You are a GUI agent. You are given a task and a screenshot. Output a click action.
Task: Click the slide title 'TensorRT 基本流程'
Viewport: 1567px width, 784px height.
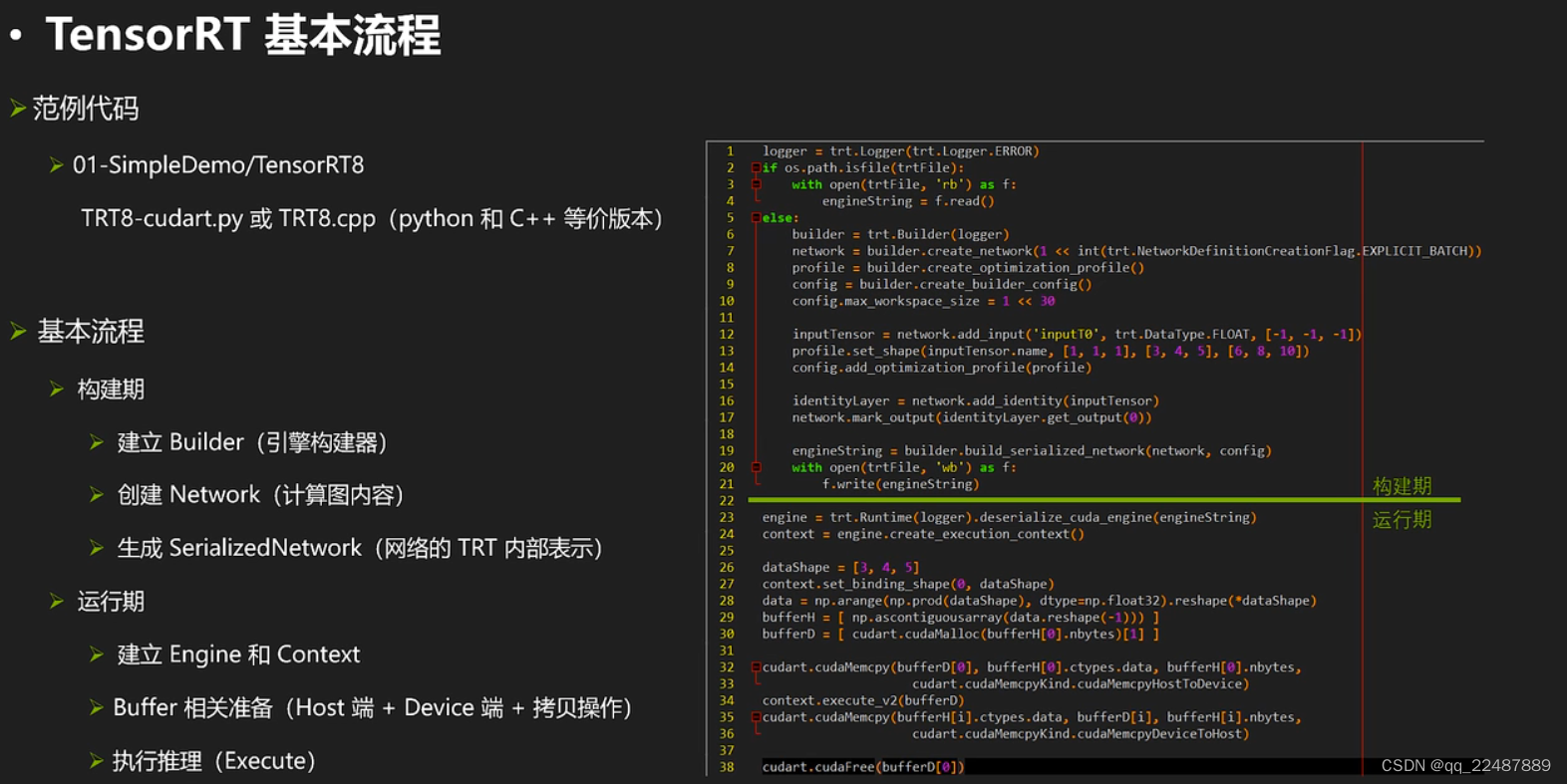pos(242,35)
